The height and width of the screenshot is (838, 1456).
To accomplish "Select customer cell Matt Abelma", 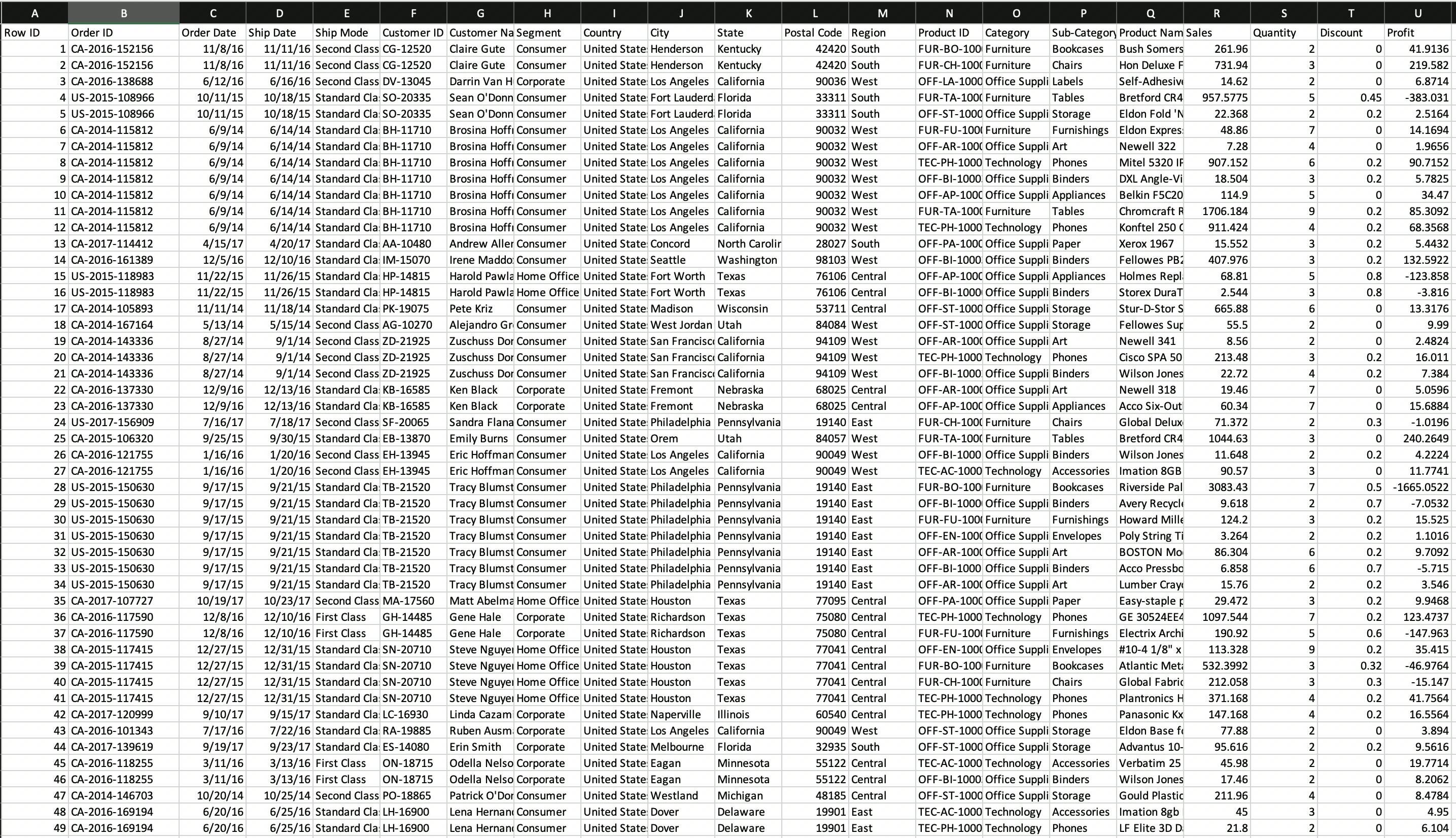I will (480, 601).
